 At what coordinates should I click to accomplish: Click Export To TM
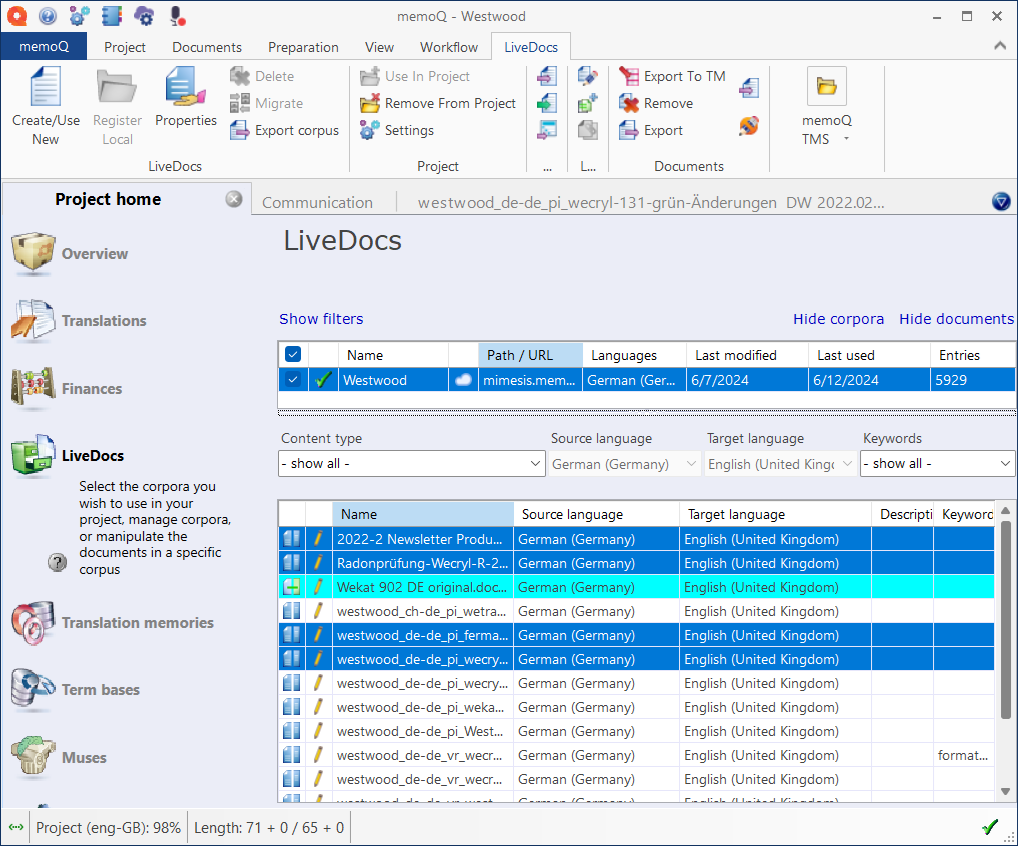pyautogui.click(x=672, y=76)
